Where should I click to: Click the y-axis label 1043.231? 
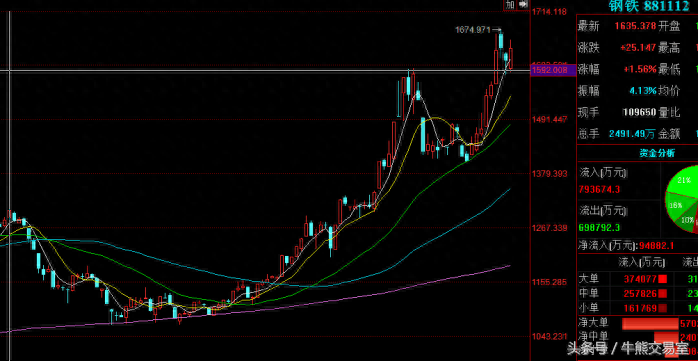pos(549,336)
